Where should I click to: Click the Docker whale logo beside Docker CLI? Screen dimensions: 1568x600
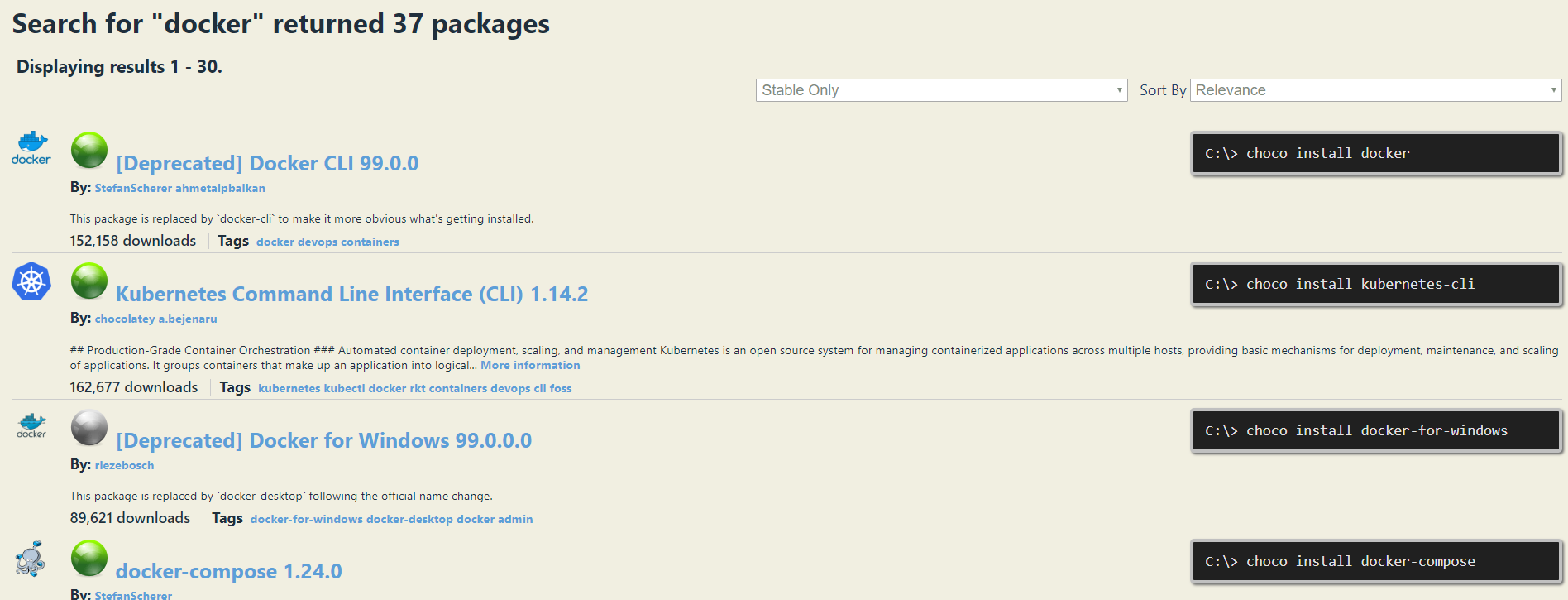(31, 148)
